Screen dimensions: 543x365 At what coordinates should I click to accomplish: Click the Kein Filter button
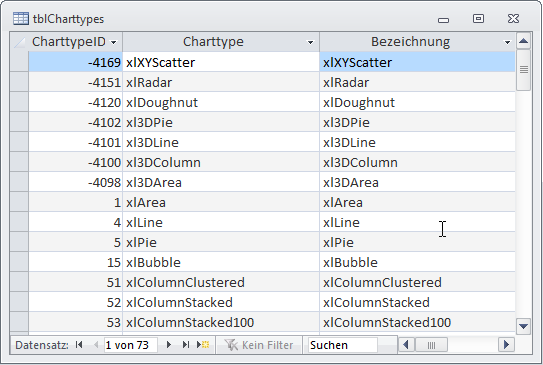pos(259,345)
